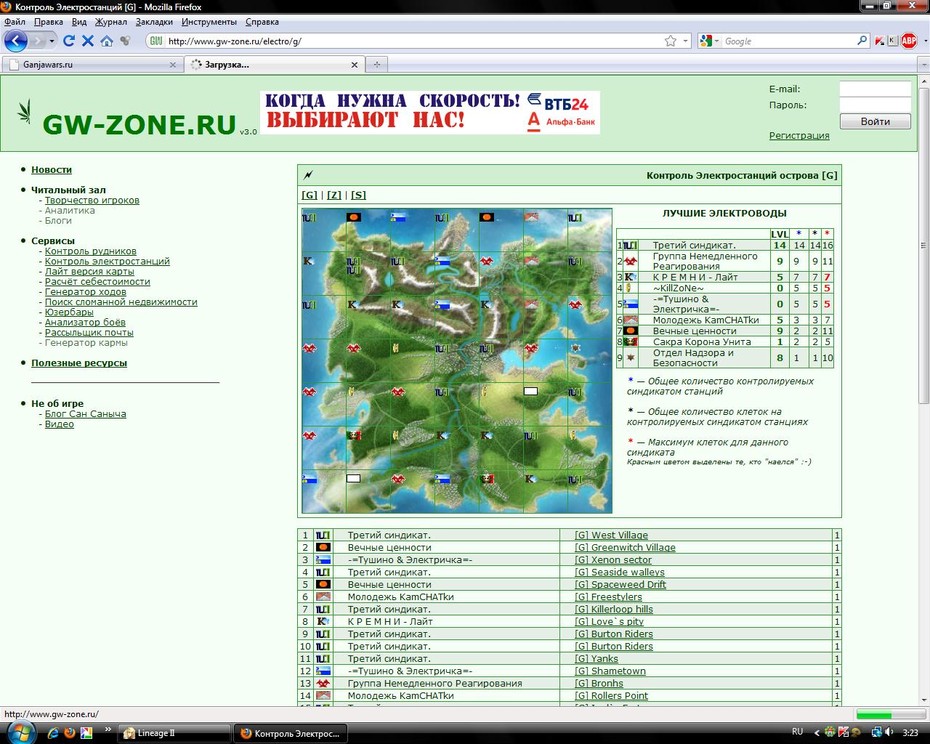Open Блог Сан Саныча link
930x744 pixels.
tap(85, 414)
